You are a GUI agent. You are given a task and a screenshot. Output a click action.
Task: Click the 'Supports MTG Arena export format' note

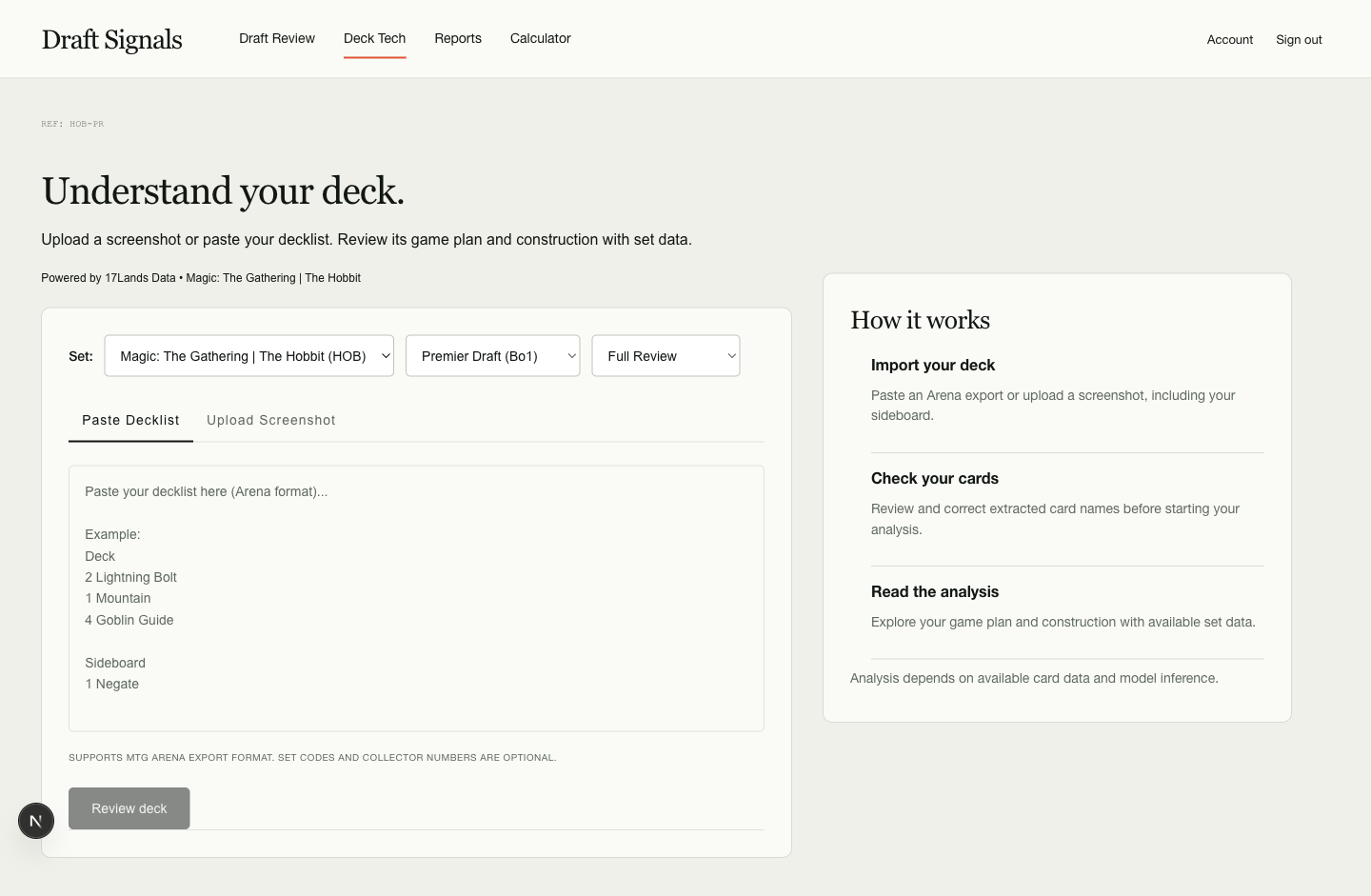(x=312, y=758)
